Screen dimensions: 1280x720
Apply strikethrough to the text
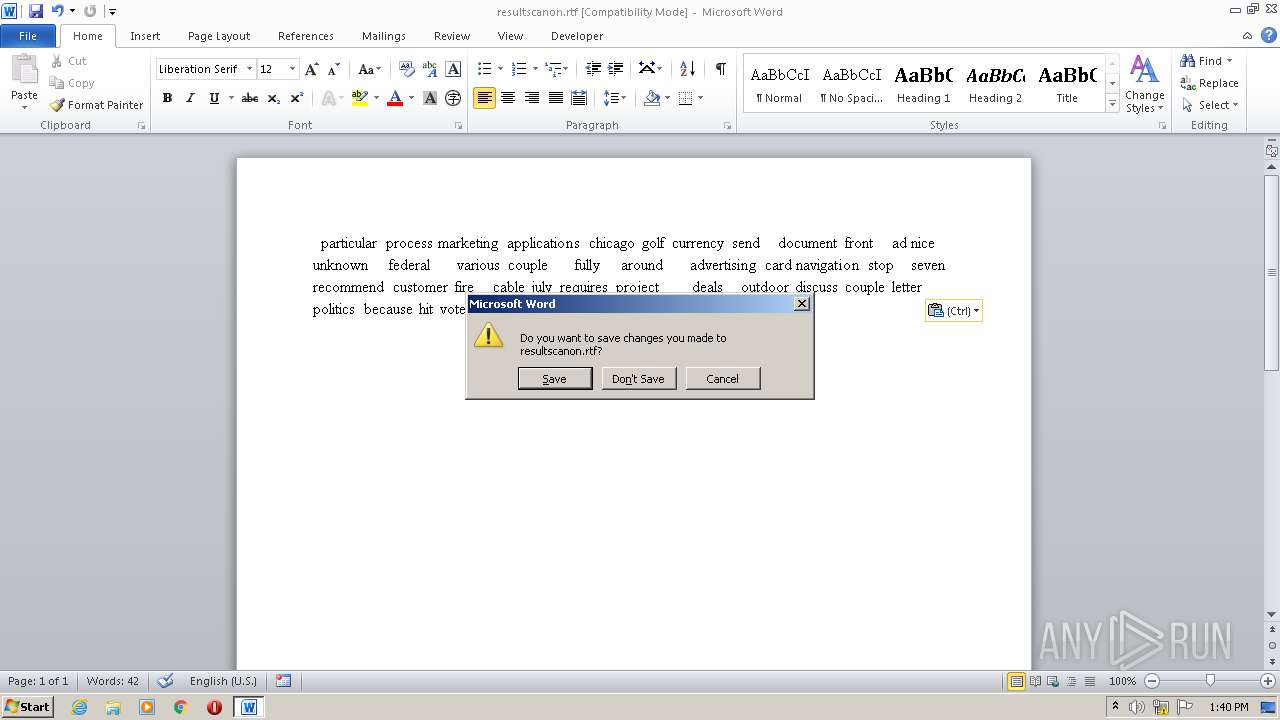(x=250, y=98)
